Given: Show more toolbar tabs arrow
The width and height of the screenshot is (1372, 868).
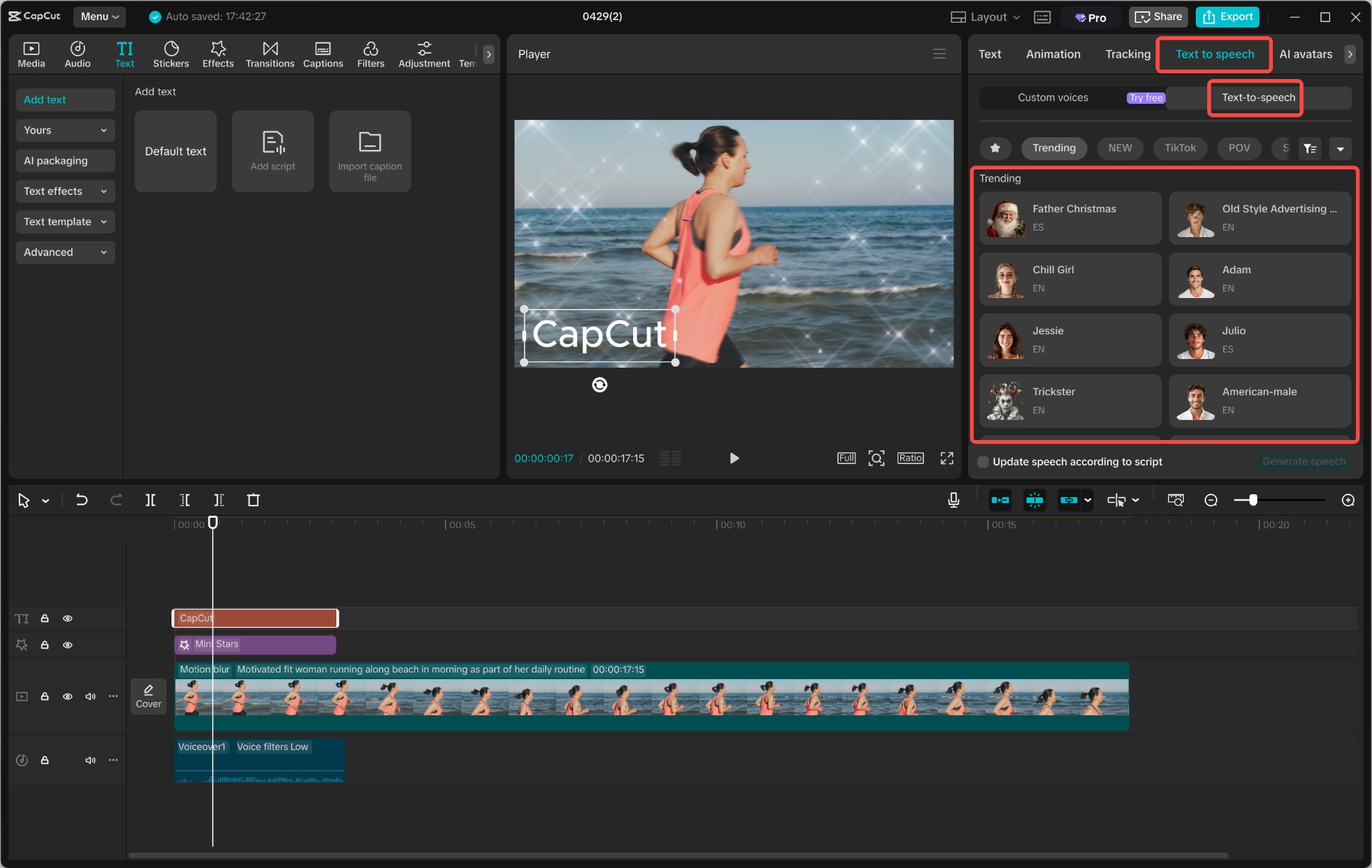Looking at the screenshot, I should (488, 54).
